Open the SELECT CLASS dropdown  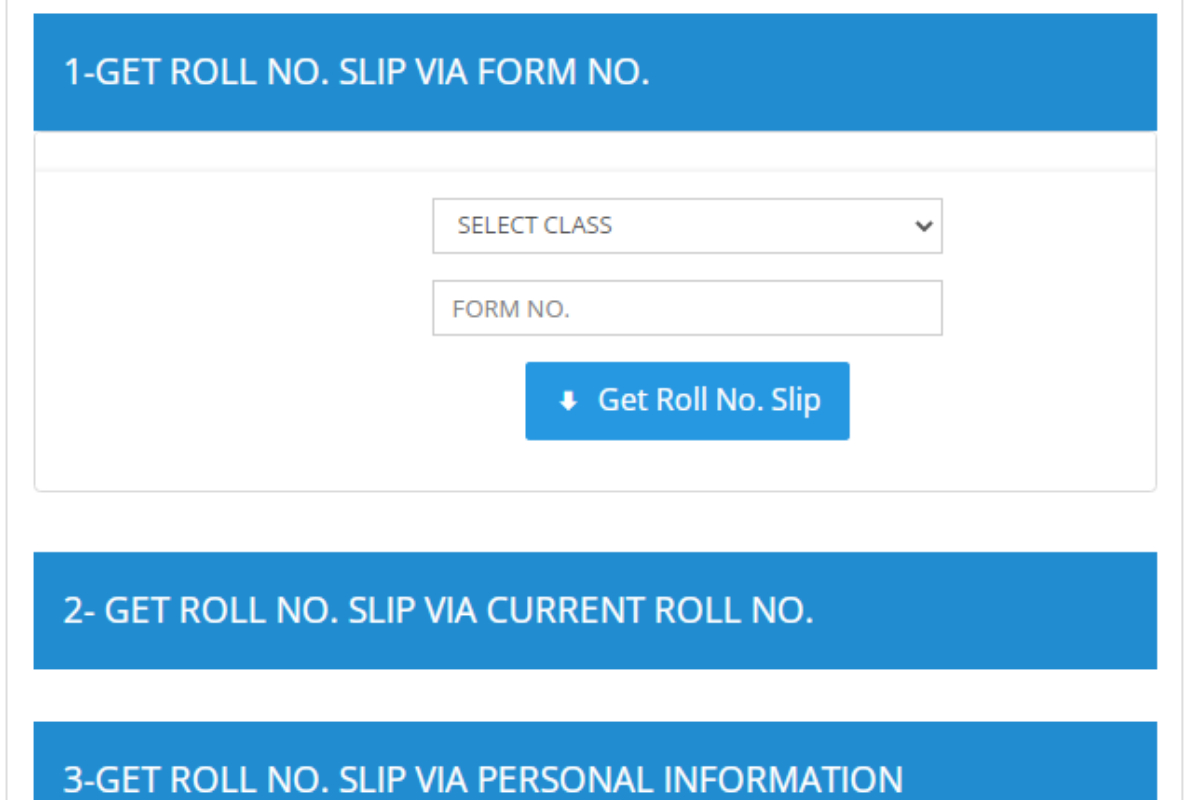pyautogui.click(x=687, y=226)
